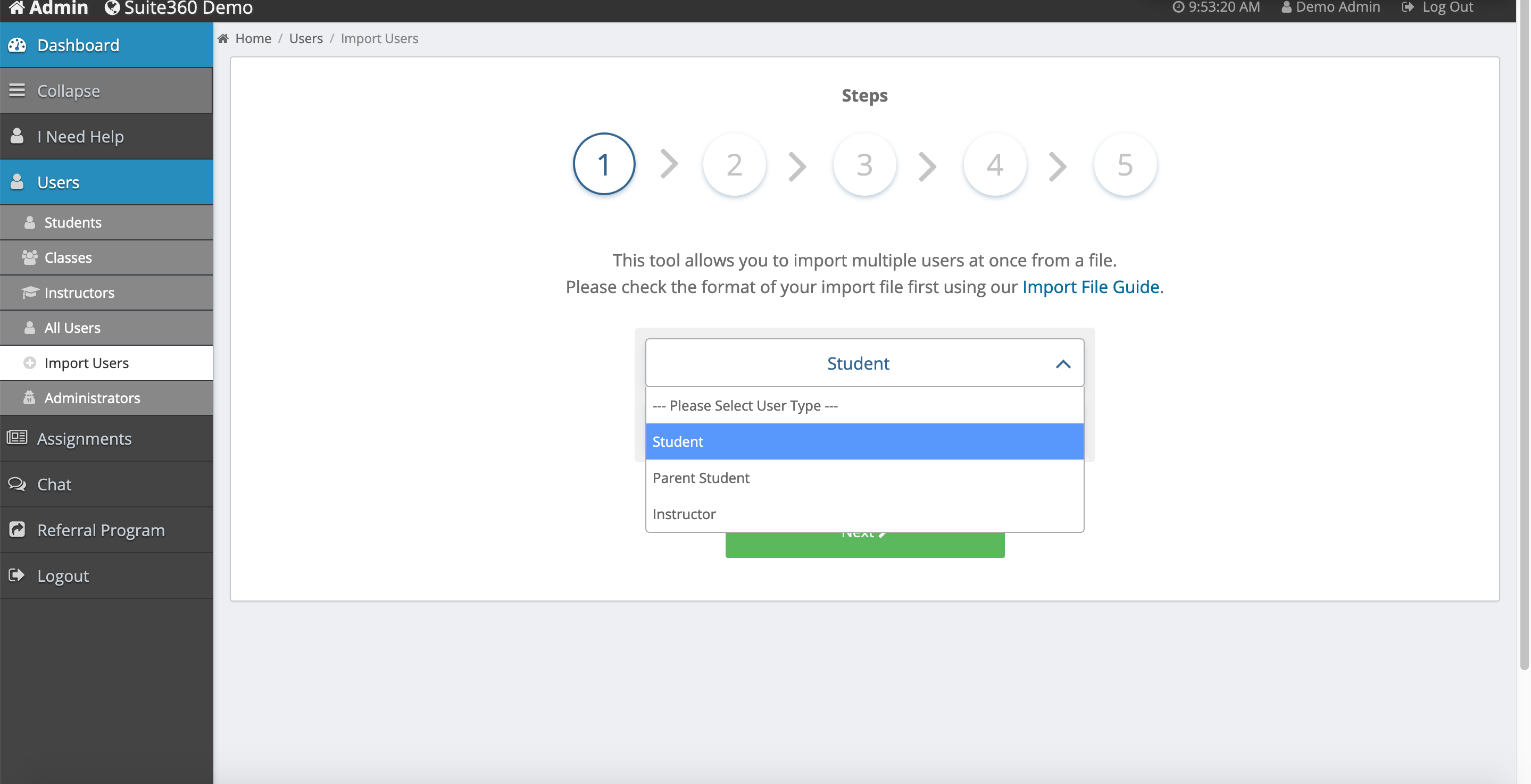
Task: Open the Import File Guide link
Action: (1091, 287)
